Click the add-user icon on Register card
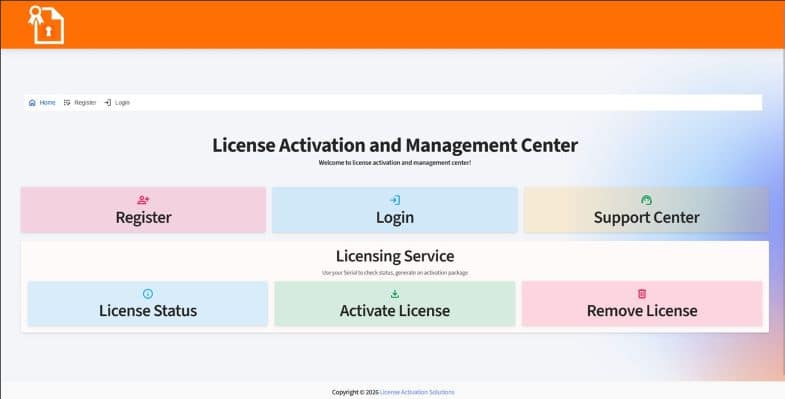Image resolution: width=785 pixels, height=399 pixels. pyautogui.click(x=143, y=200)
